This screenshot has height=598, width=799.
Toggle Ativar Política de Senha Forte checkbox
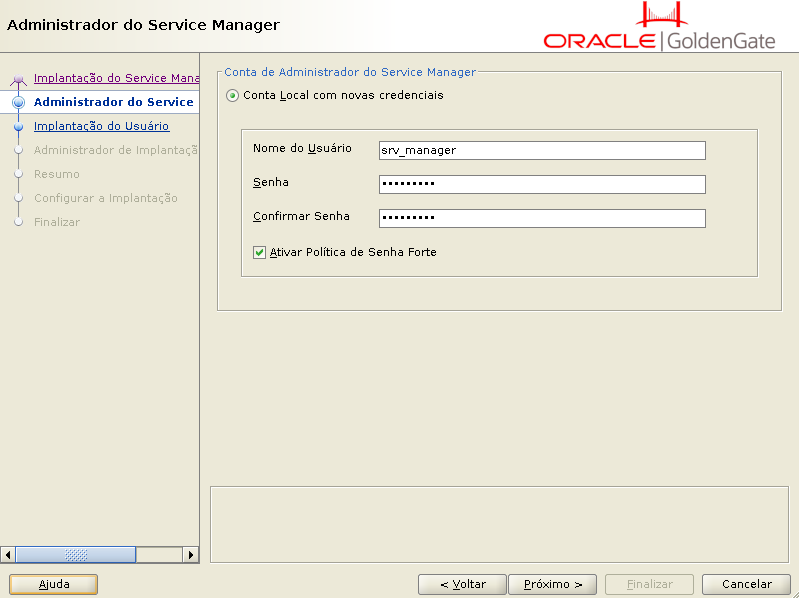click(259, 252)
